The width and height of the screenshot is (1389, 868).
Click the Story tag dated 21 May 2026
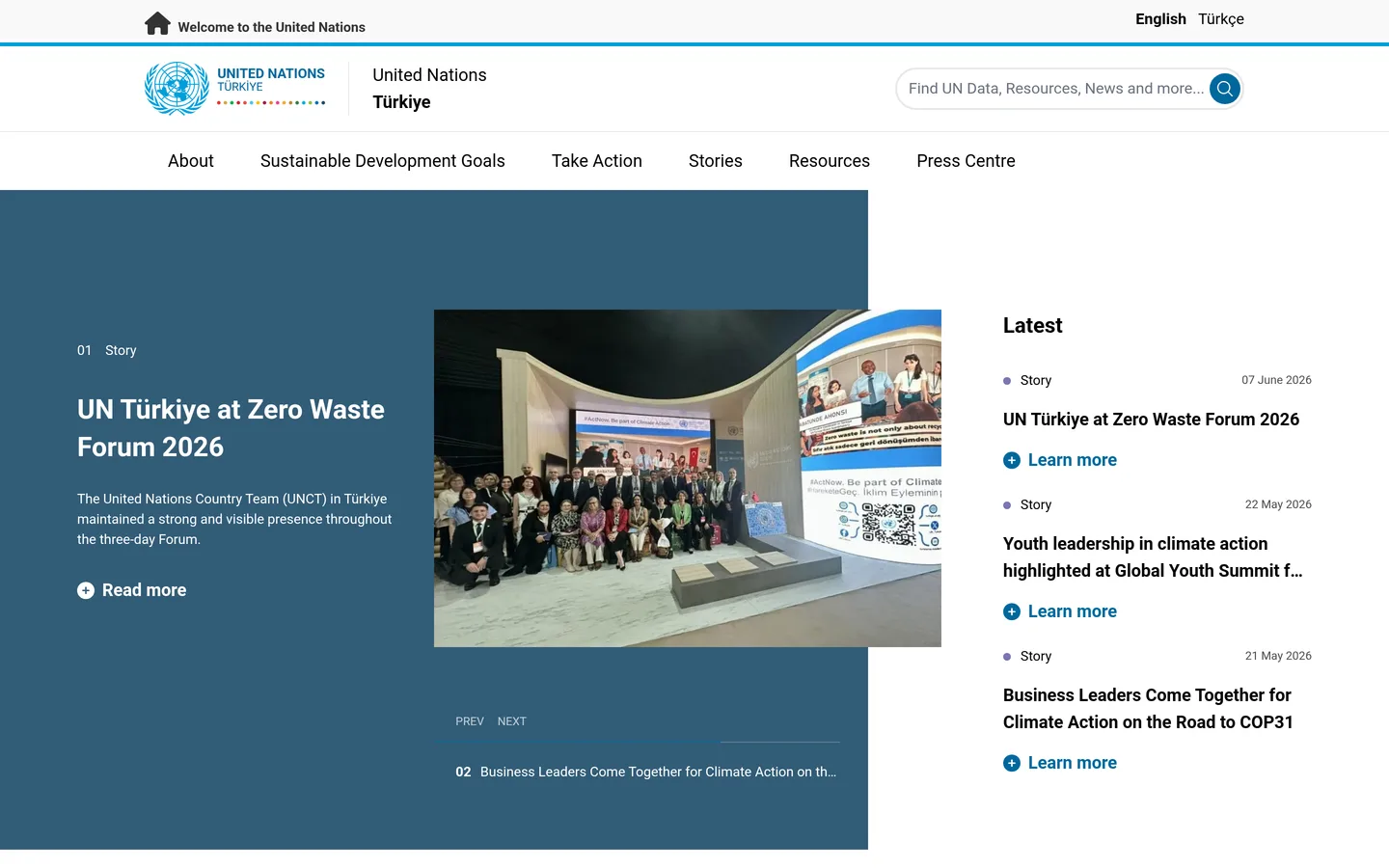(1036, 656)
